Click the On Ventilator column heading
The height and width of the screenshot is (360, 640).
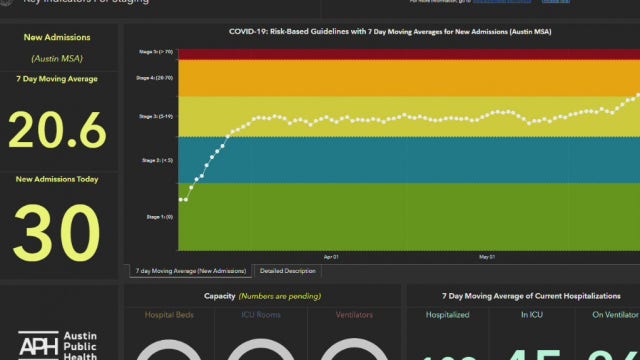pos(616,315)
